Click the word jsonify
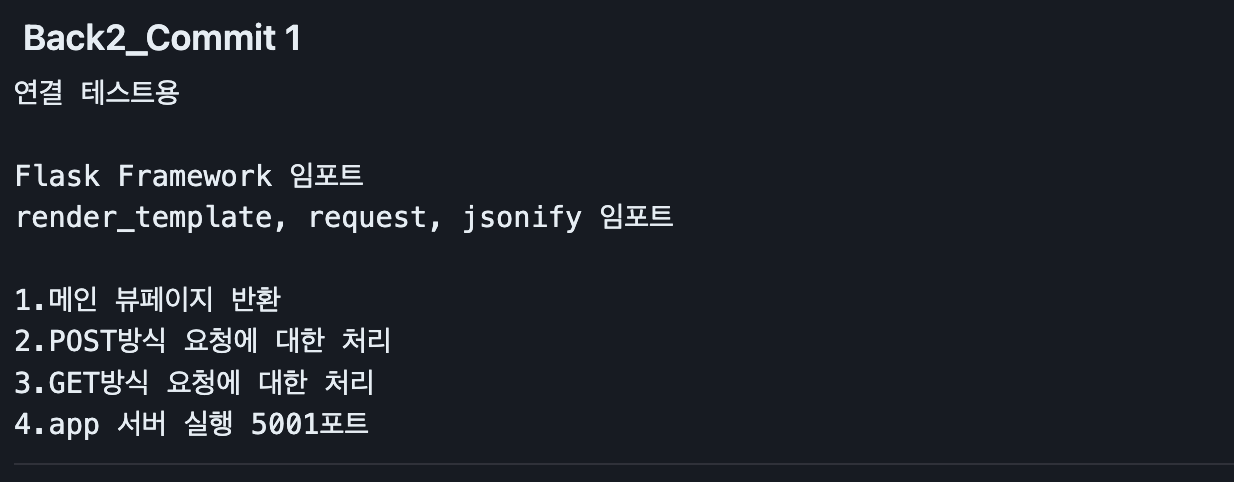The height and width of the screenshot is (482, 1234). coord(522,217)
